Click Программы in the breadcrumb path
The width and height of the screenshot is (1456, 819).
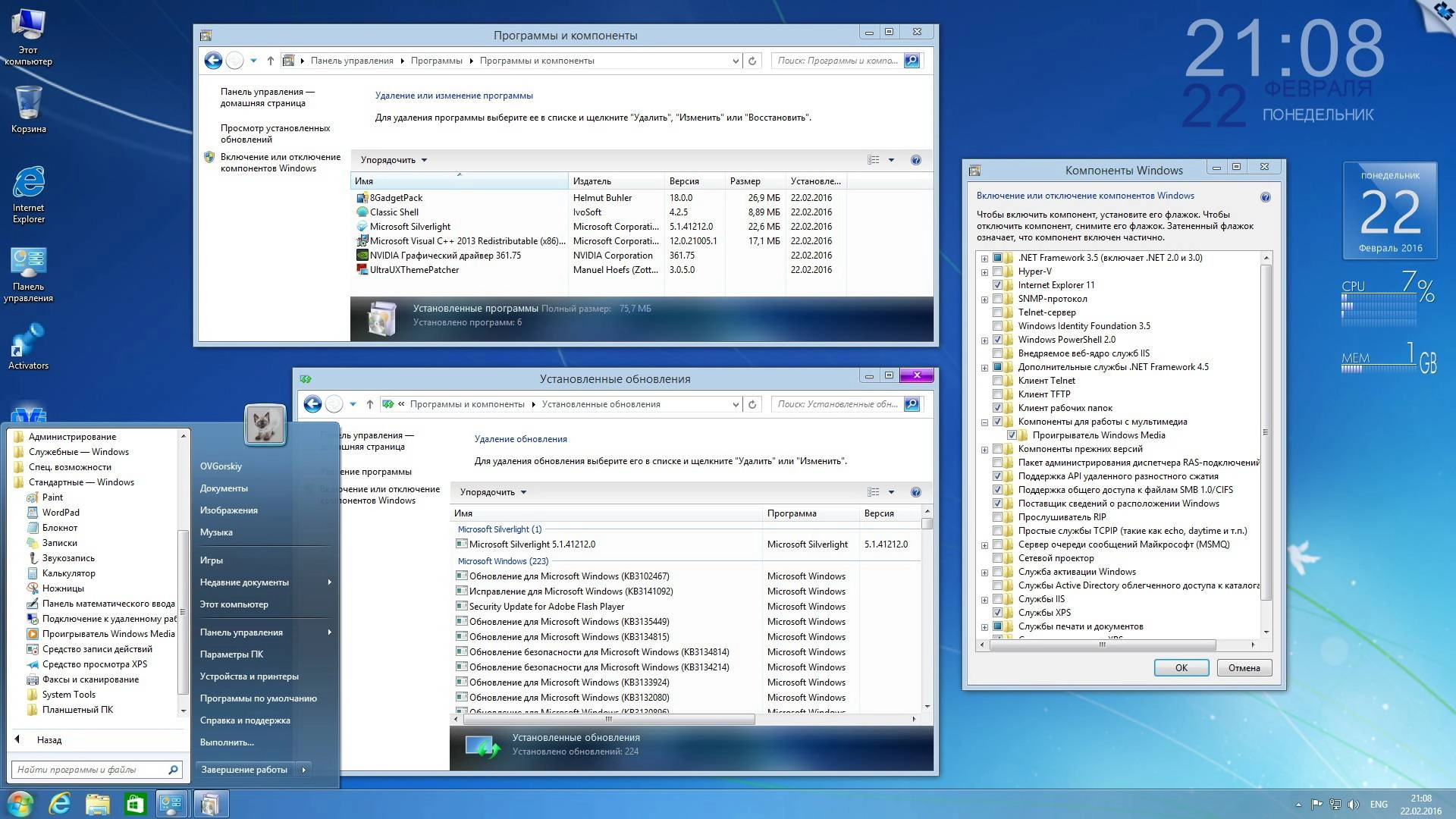coord(436,61)
